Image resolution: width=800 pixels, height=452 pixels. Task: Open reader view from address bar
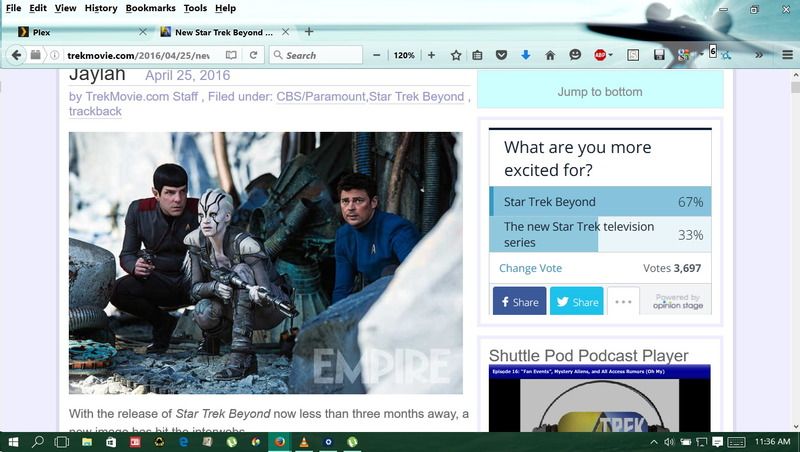point(231,55)
